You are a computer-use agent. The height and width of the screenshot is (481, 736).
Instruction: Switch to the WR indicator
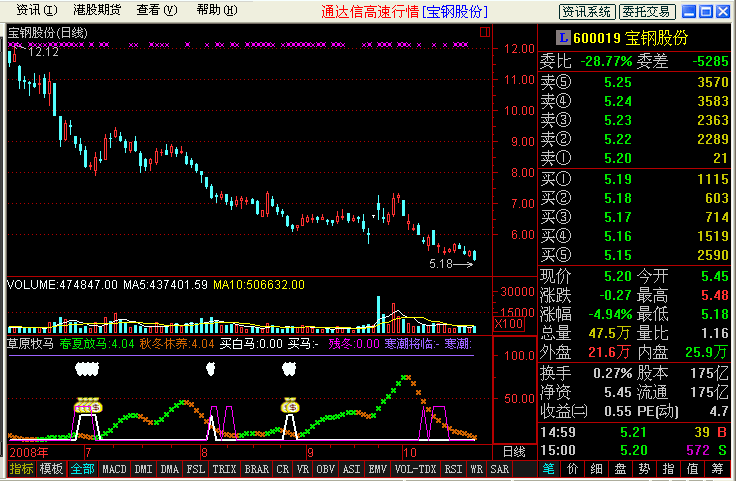pos(476,469)
